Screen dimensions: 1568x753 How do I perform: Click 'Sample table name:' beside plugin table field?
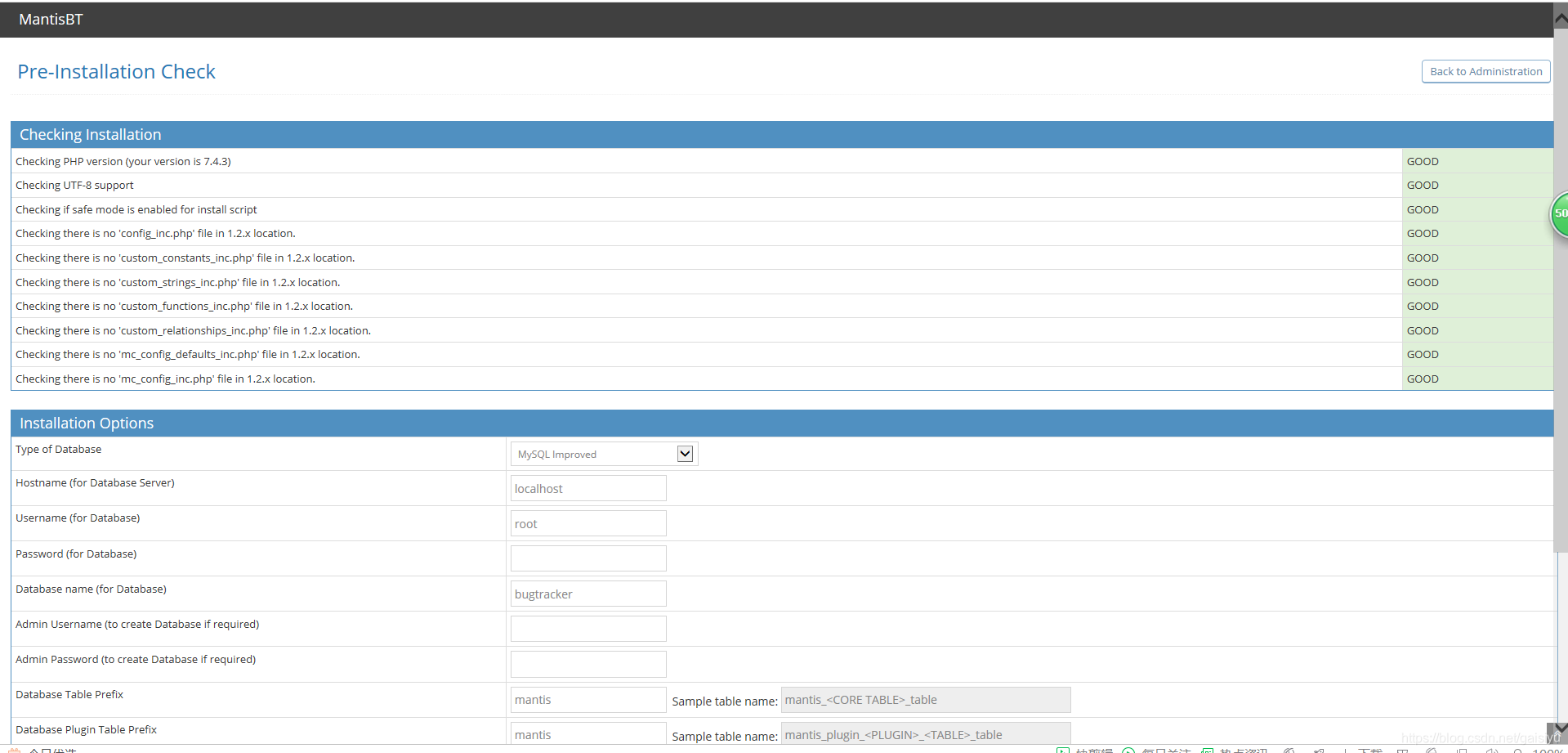point(725,737)
